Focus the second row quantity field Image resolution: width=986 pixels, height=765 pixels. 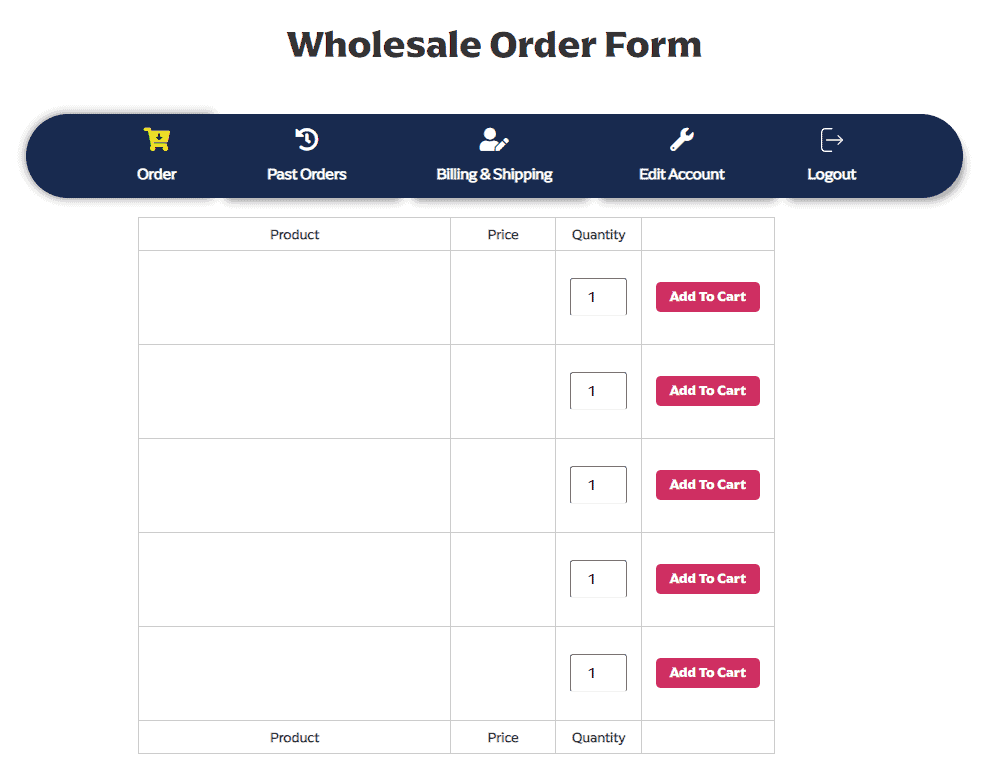coord(598,391)
